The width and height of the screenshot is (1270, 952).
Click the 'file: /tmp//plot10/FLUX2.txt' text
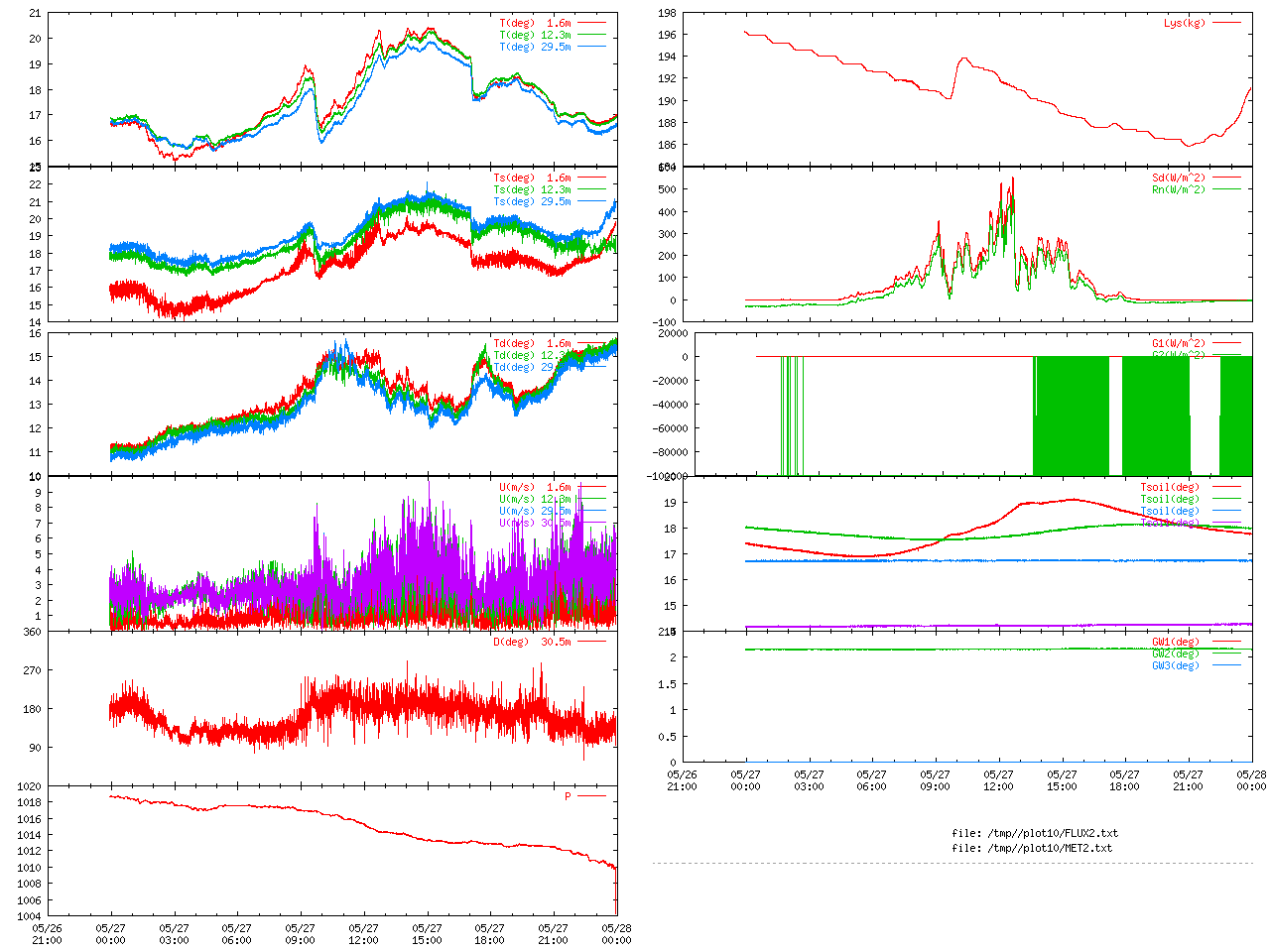point(1035,834)
